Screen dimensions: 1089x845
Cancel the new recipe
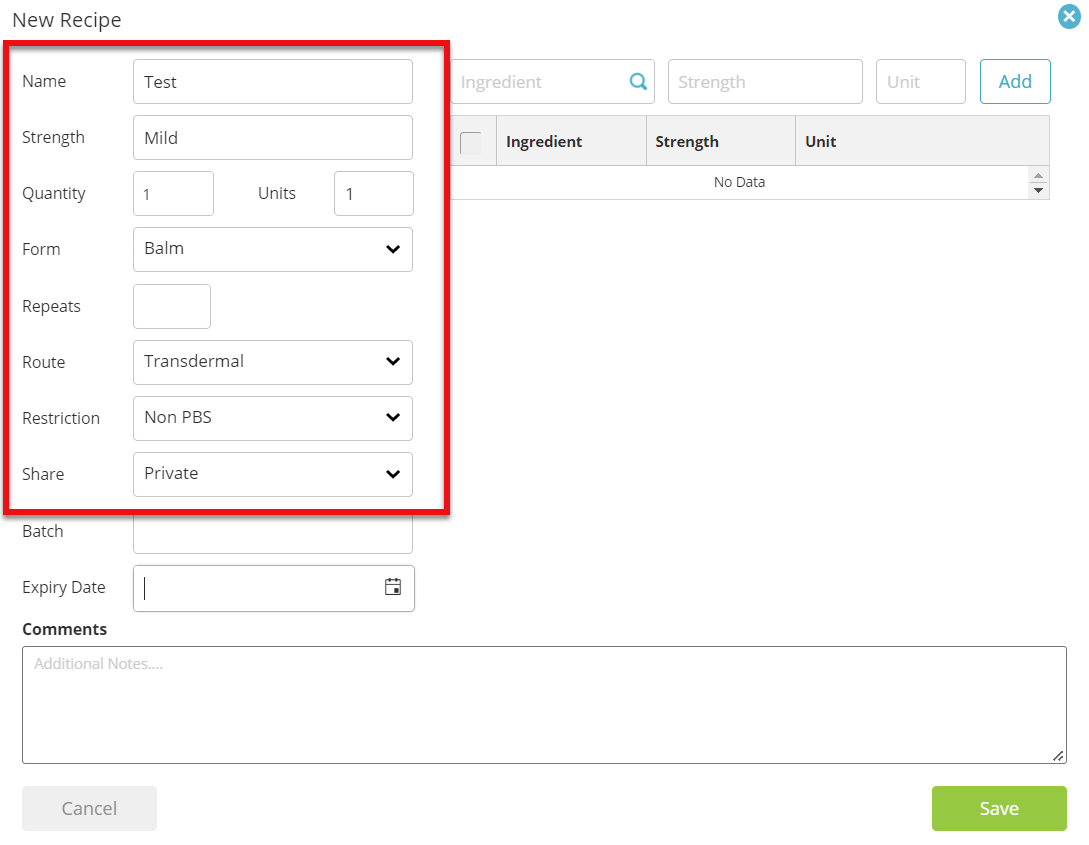89,808
